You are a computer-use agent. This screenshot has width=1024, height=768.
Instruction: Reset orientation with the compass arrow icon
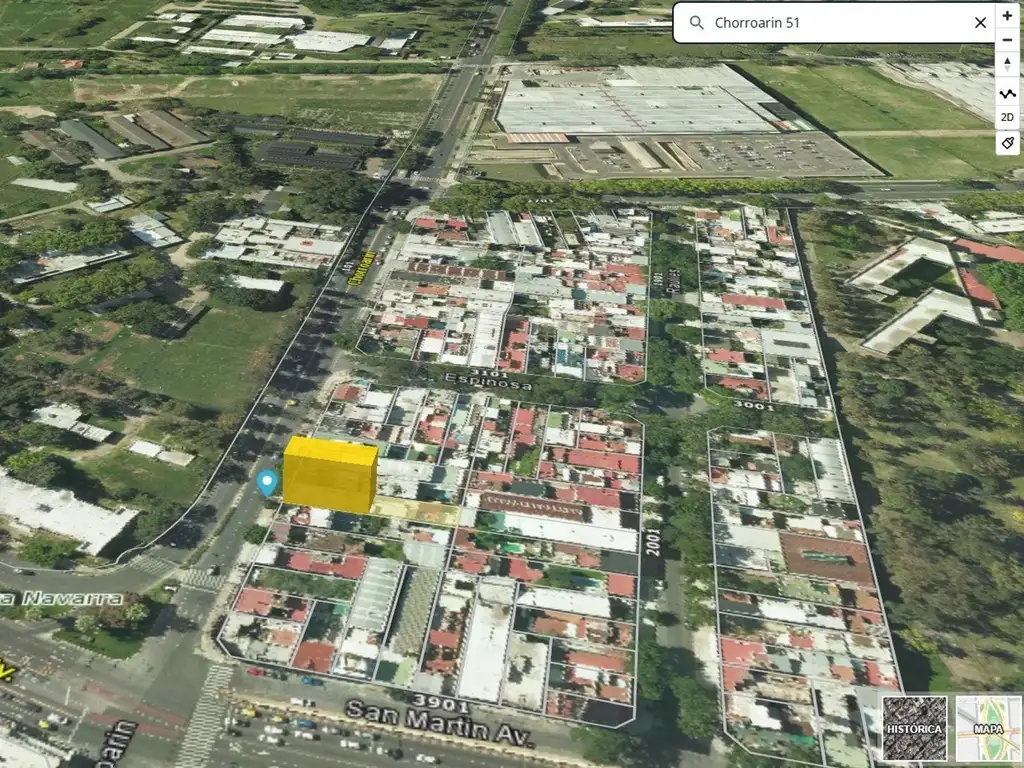click(x=1007, y=66)
